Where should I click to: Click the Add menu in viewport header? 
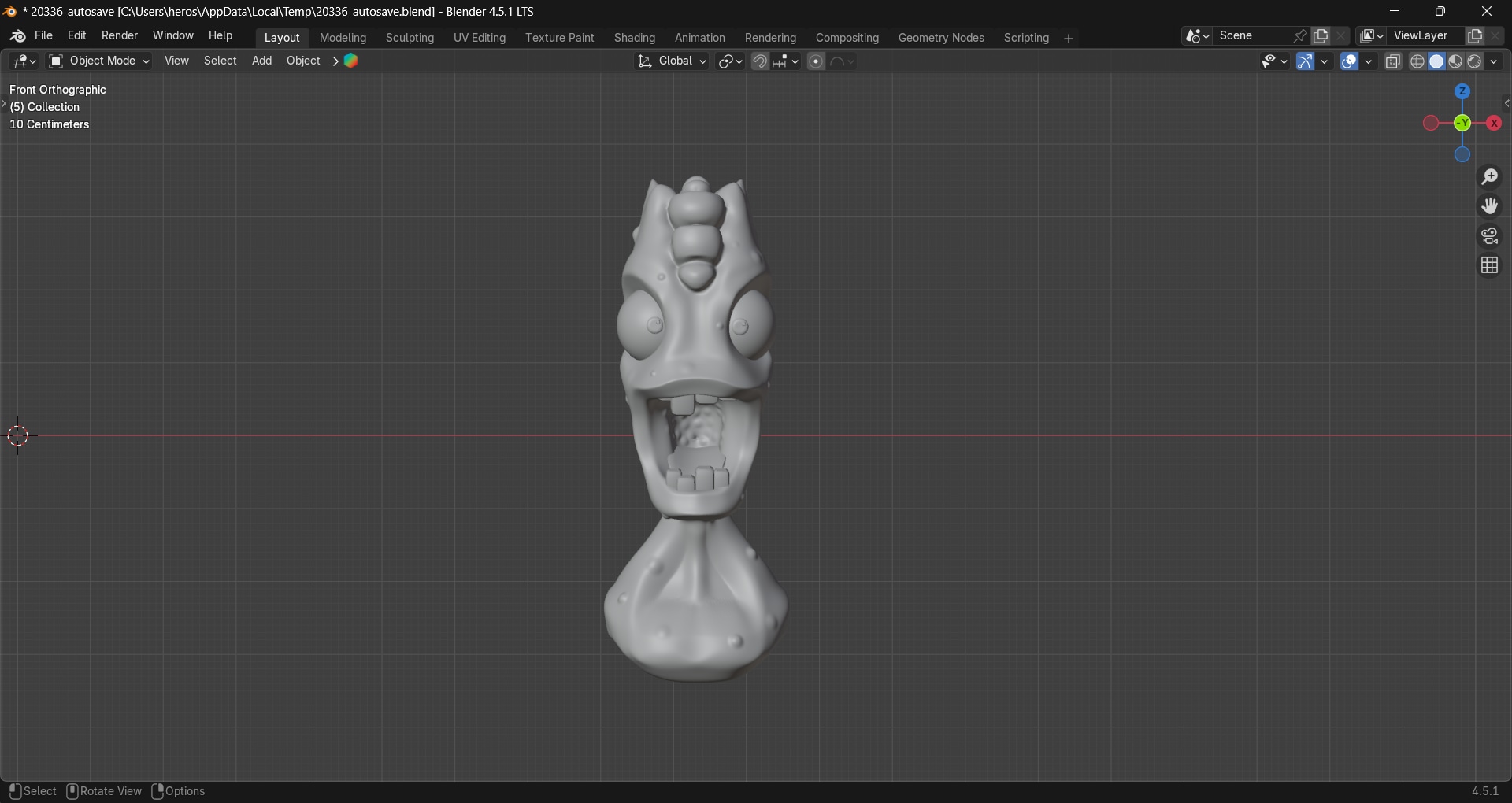coord(261,61)
